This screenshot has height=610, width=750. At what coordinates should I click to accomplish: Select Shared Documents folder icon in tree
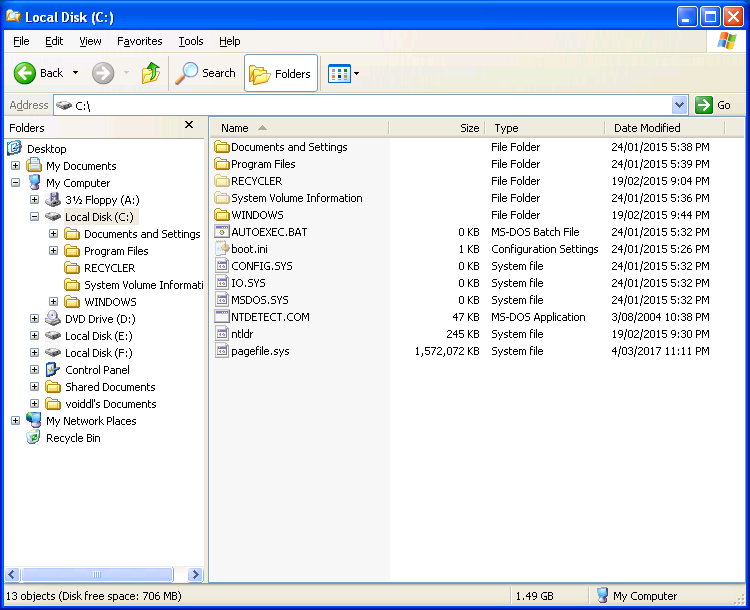(x=53, y=387)
